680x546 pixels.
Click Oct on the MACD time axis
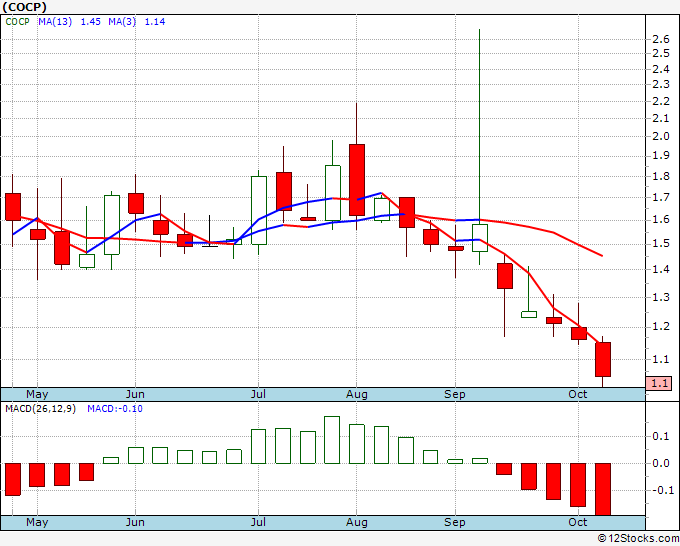[578, 522]
